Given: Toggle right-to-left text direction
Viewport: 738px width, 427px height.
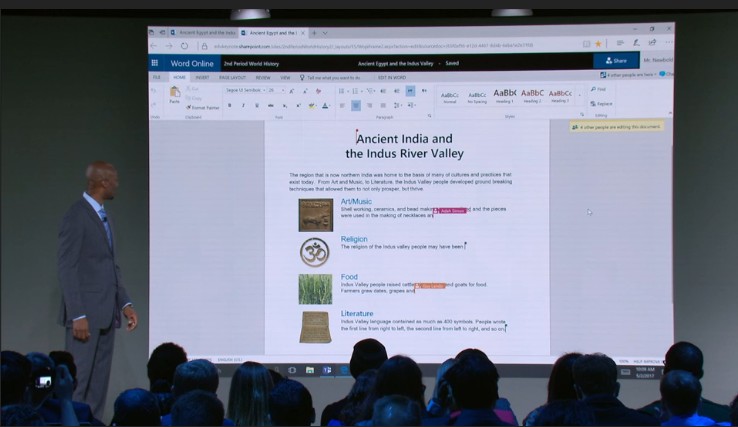Looking at the screenshot, I should tap(424, 91).
